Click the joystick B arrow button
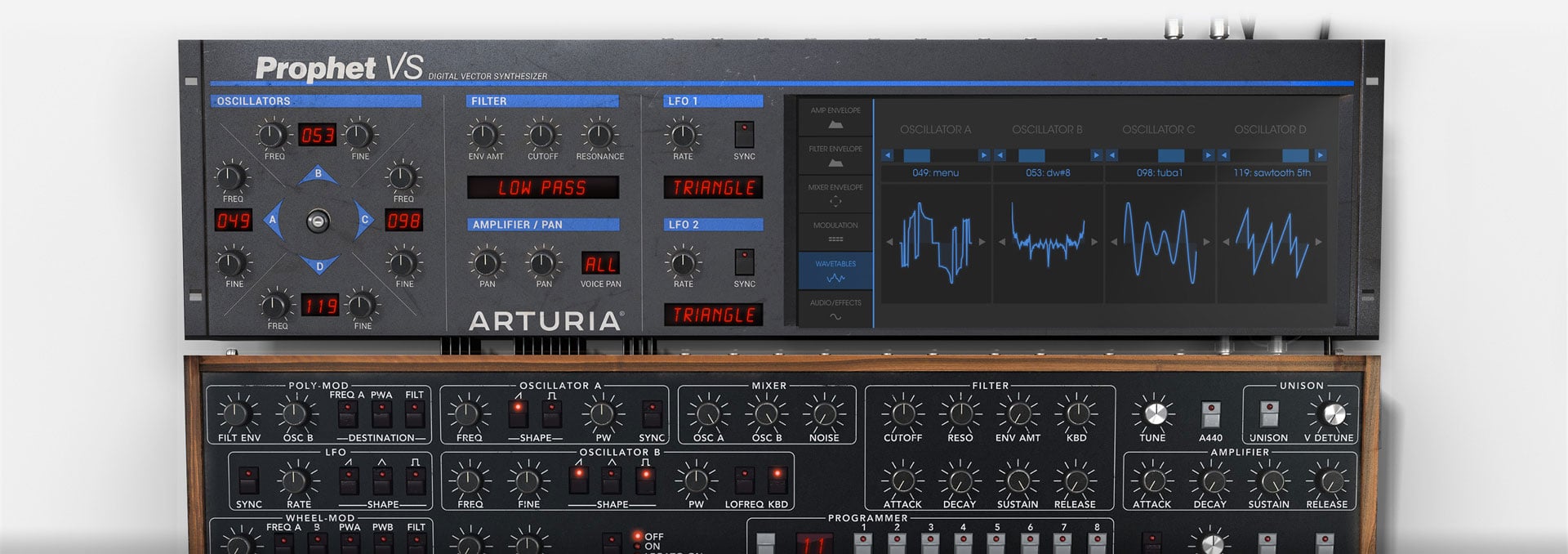This screenshot has height=554, width=1568. tap(318, 174)
